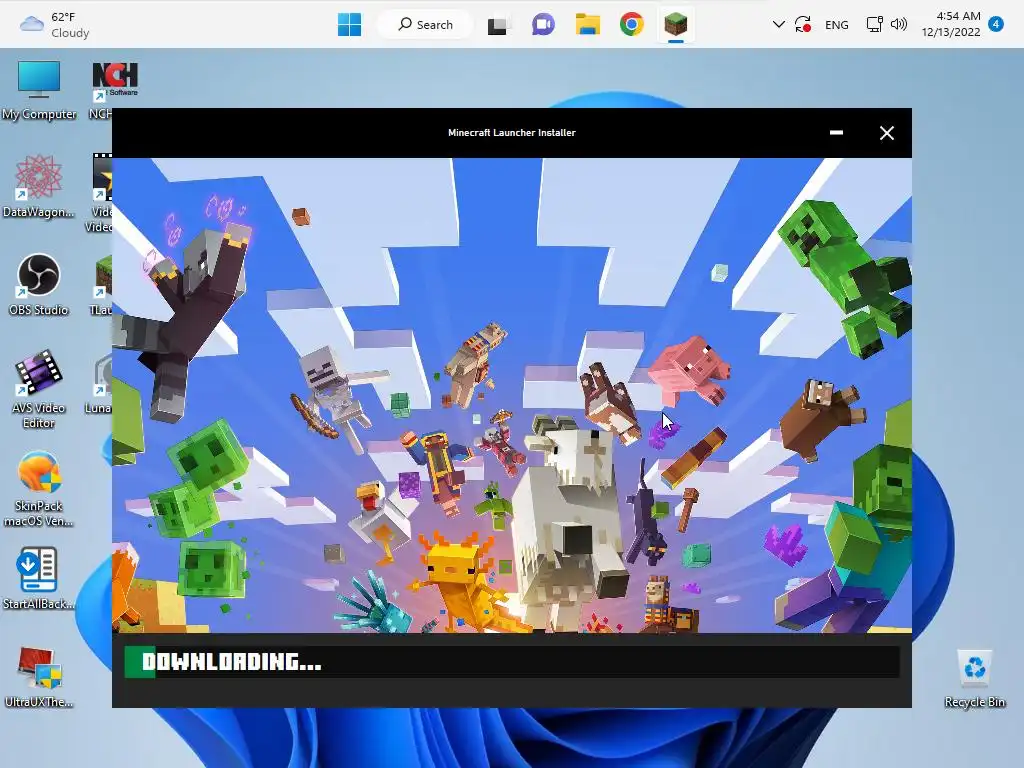Open the weather widget showing 62°F Cloudy

pyautogui.click(x=55, y=25)
